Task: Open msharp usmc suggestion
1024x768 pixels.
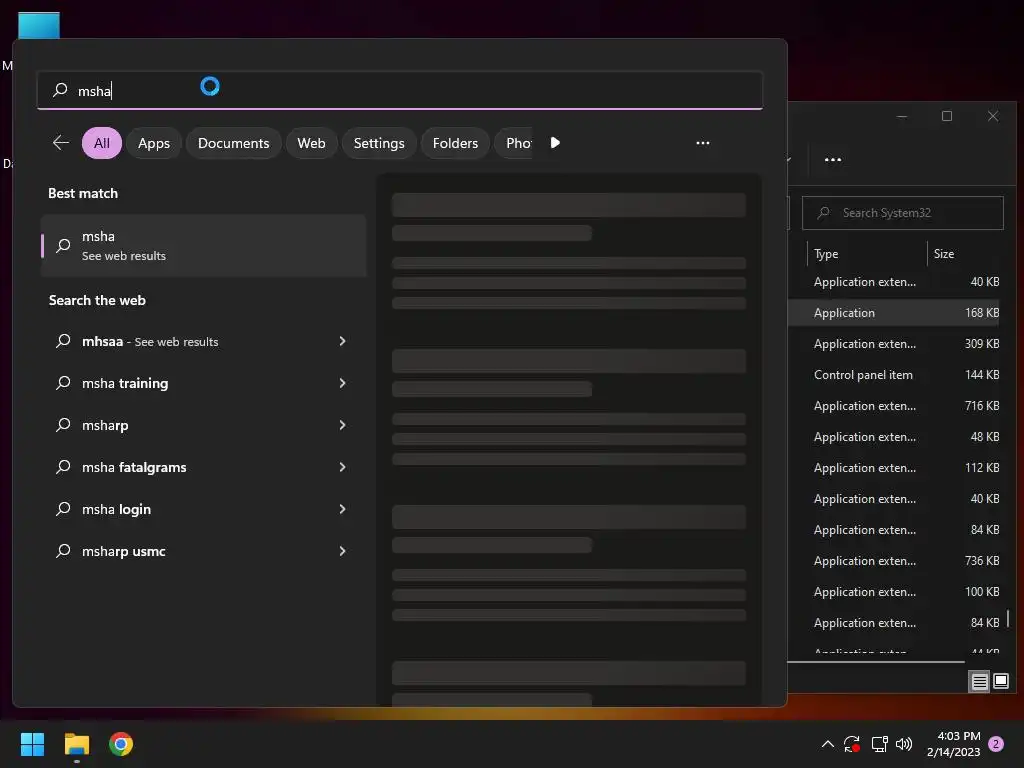Action: (x=203, y=551)
